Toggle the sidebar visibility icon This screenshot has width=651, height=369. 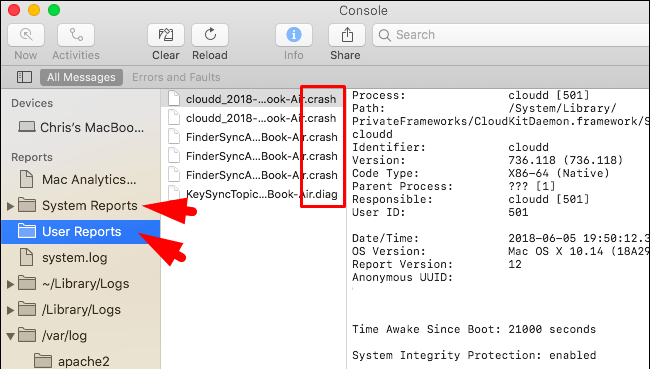point(24,77)
